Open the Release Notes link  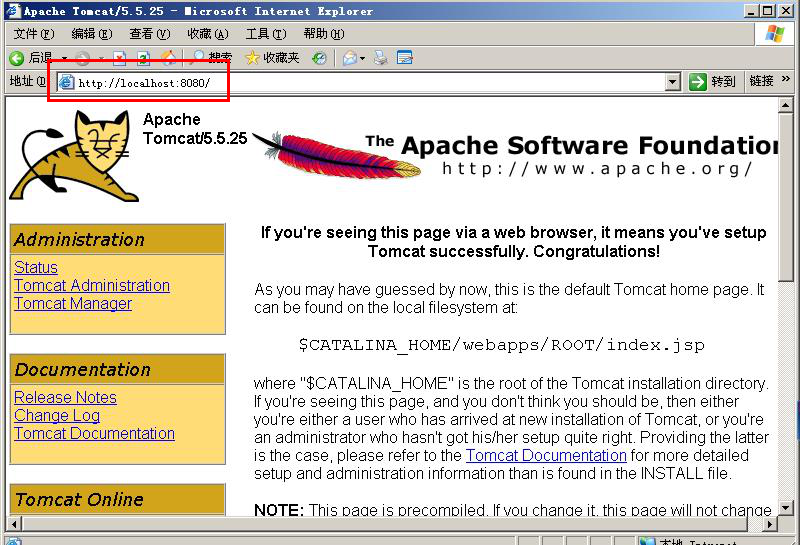65,398
